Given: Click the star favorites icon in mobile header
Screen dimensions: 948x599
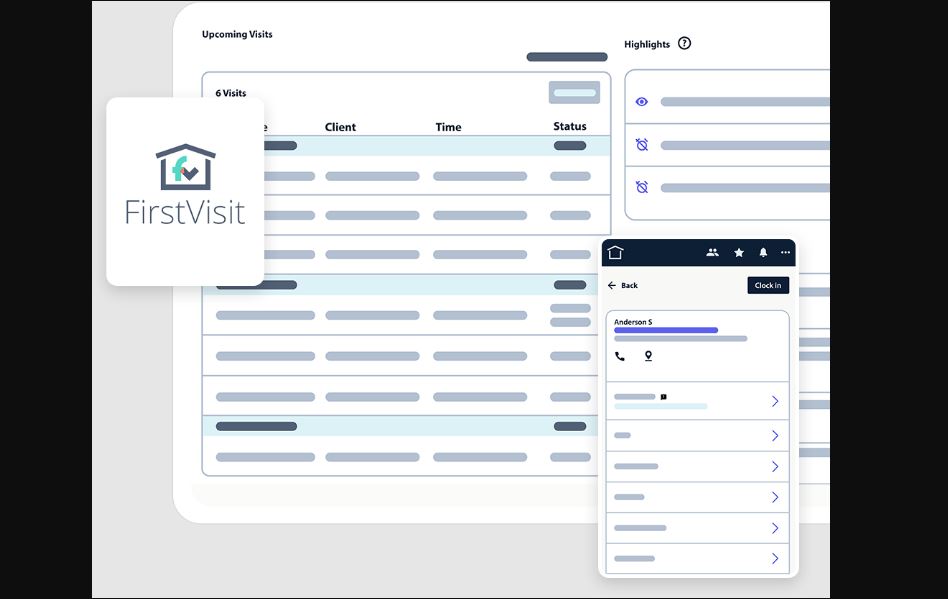Looking at the screenshot, I should click(x=738, y=253).
